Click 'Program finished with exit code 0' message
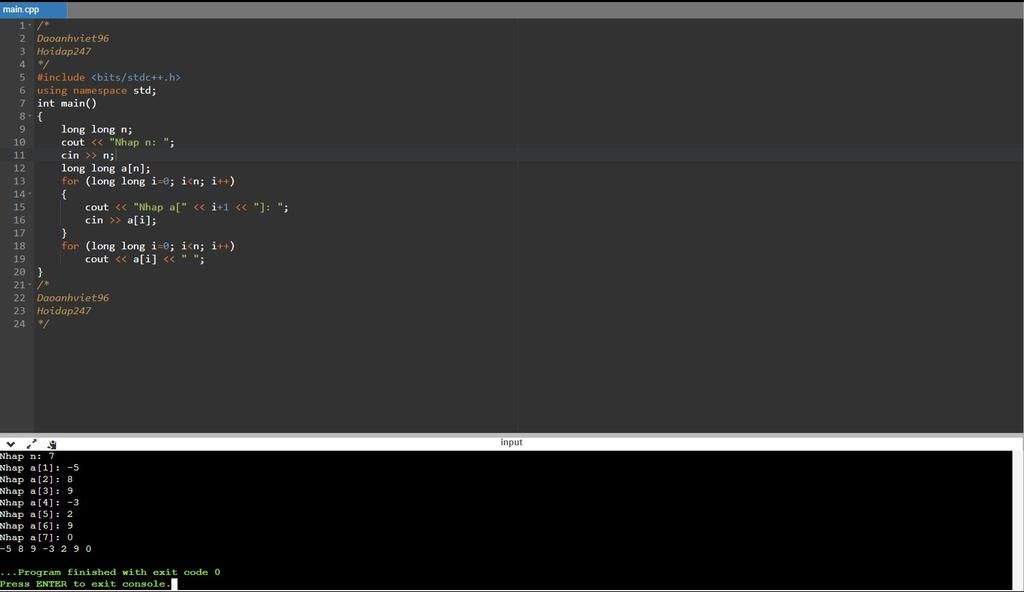 [x=110, y=572]
